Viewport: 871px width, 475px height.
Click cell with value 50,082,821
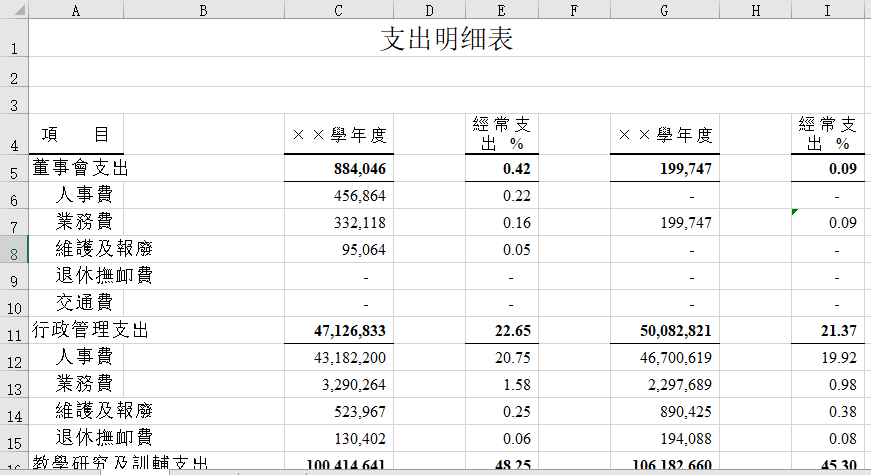(x=664, y=330)
